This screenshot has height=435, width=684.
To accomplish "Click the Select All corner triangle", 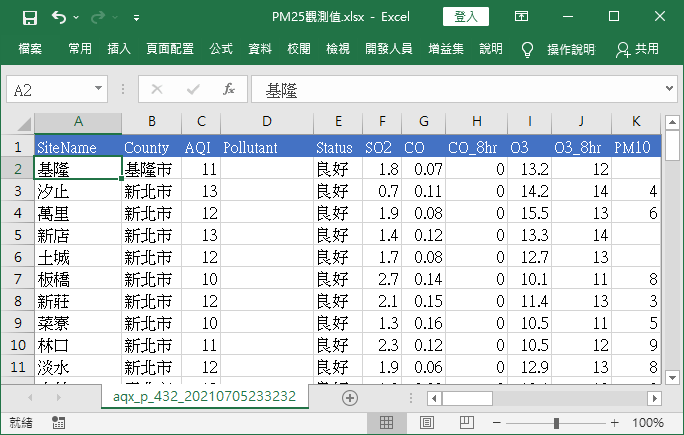I will tap(24, 123).
